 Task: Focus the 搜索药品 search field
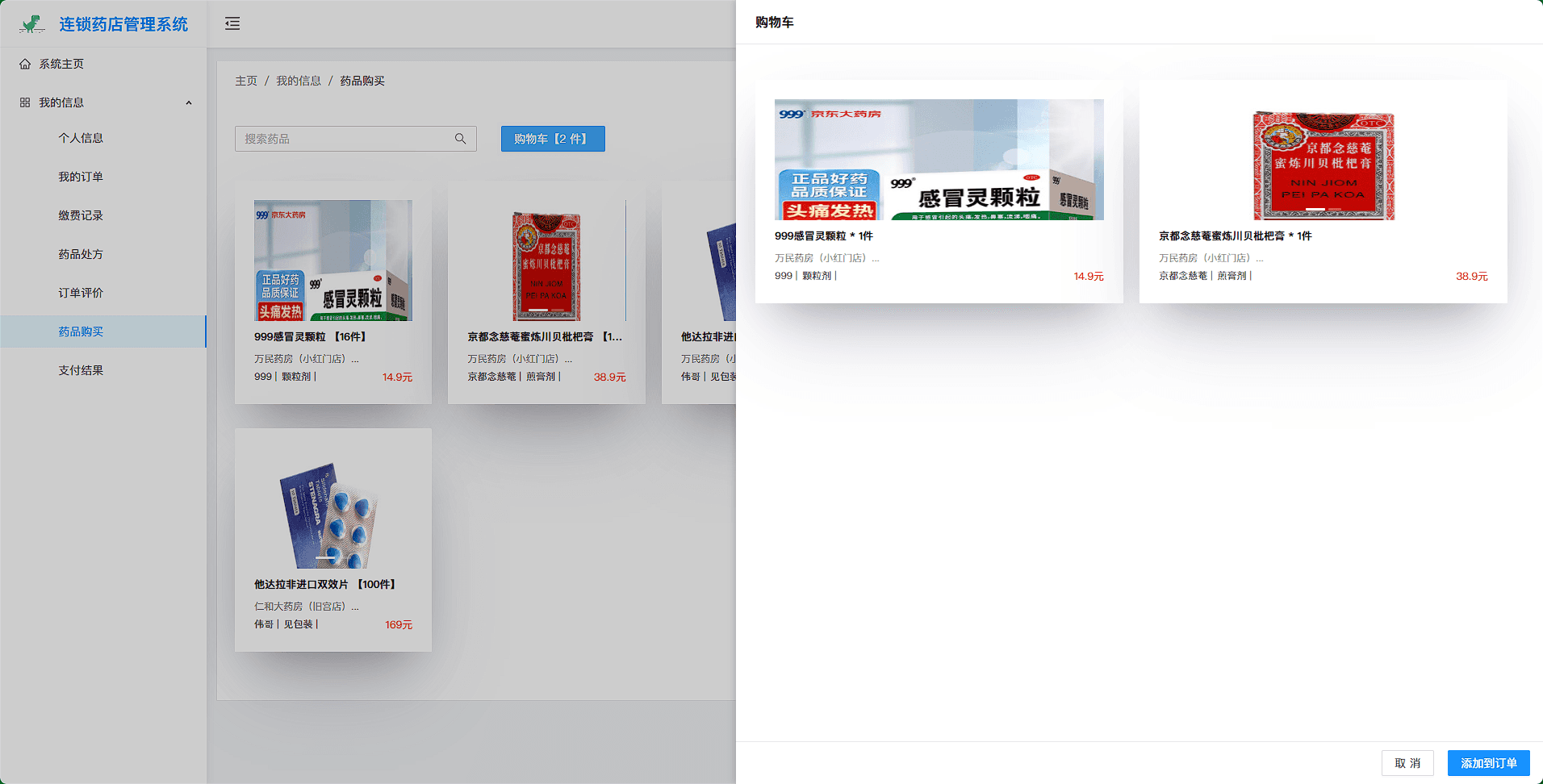click(x=355, y=139)
